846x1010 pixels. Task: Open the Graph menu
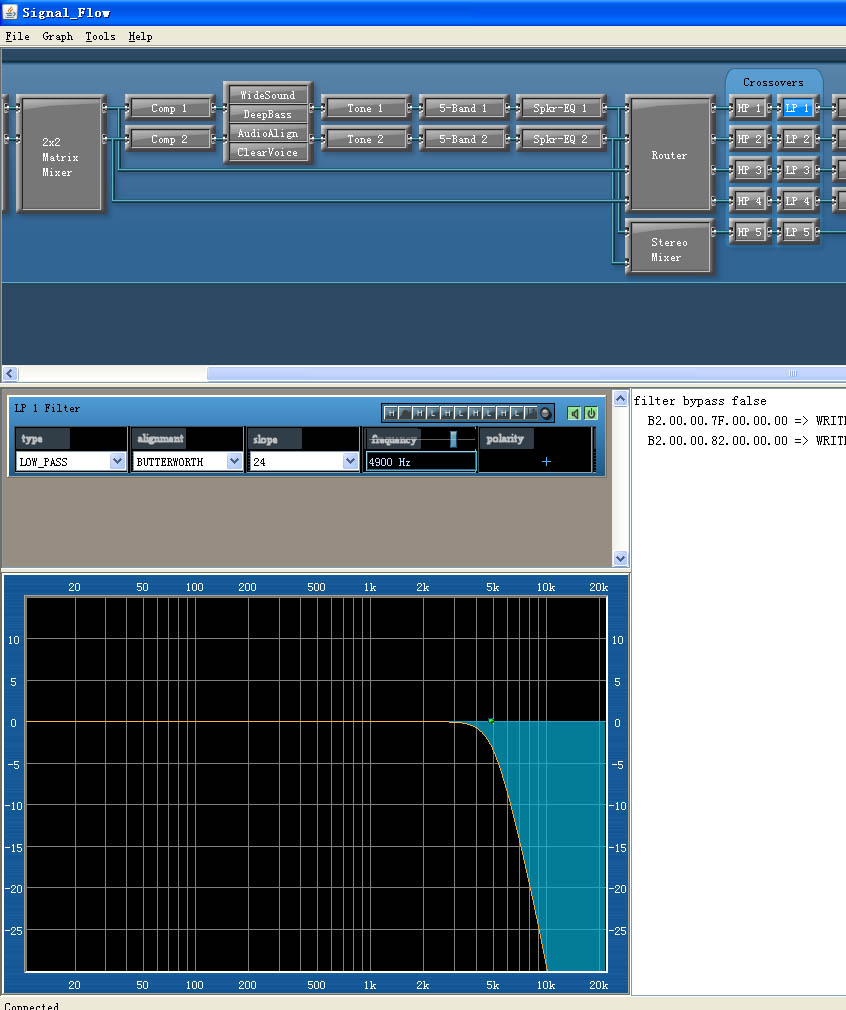click(57, 37)
